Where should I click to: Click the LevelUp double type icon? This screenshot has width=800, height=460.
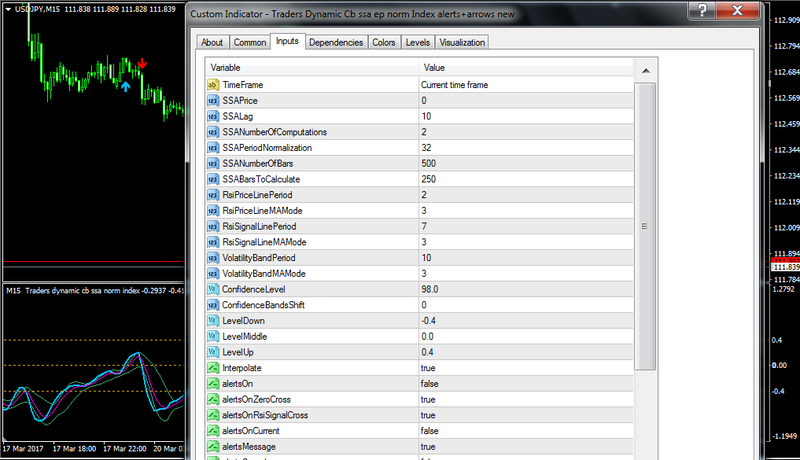pos(213,352)
